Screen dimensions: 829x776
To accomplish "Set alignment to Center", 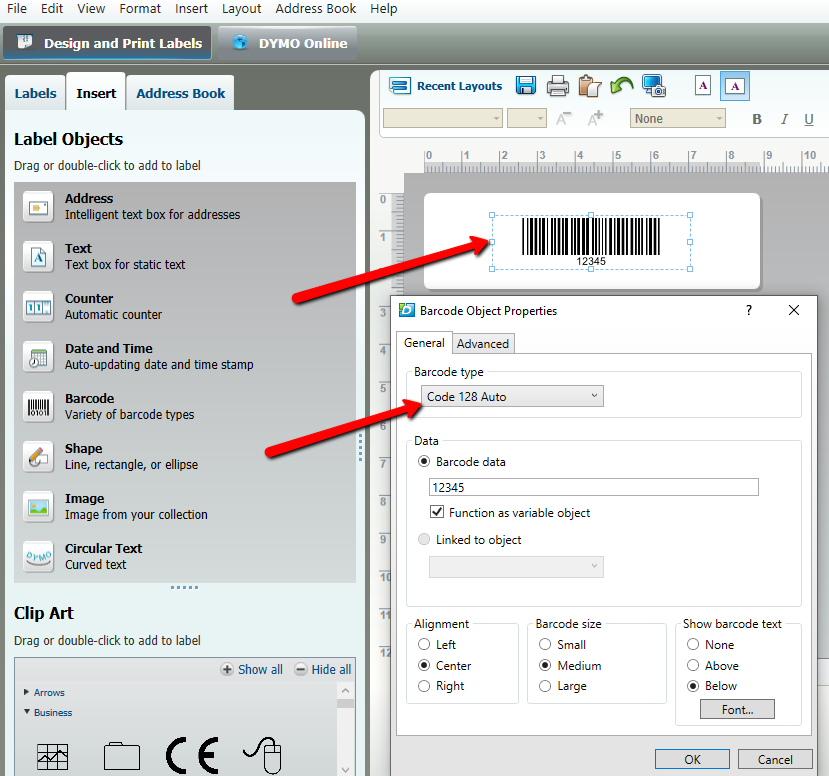I will [x=423, y=665].
